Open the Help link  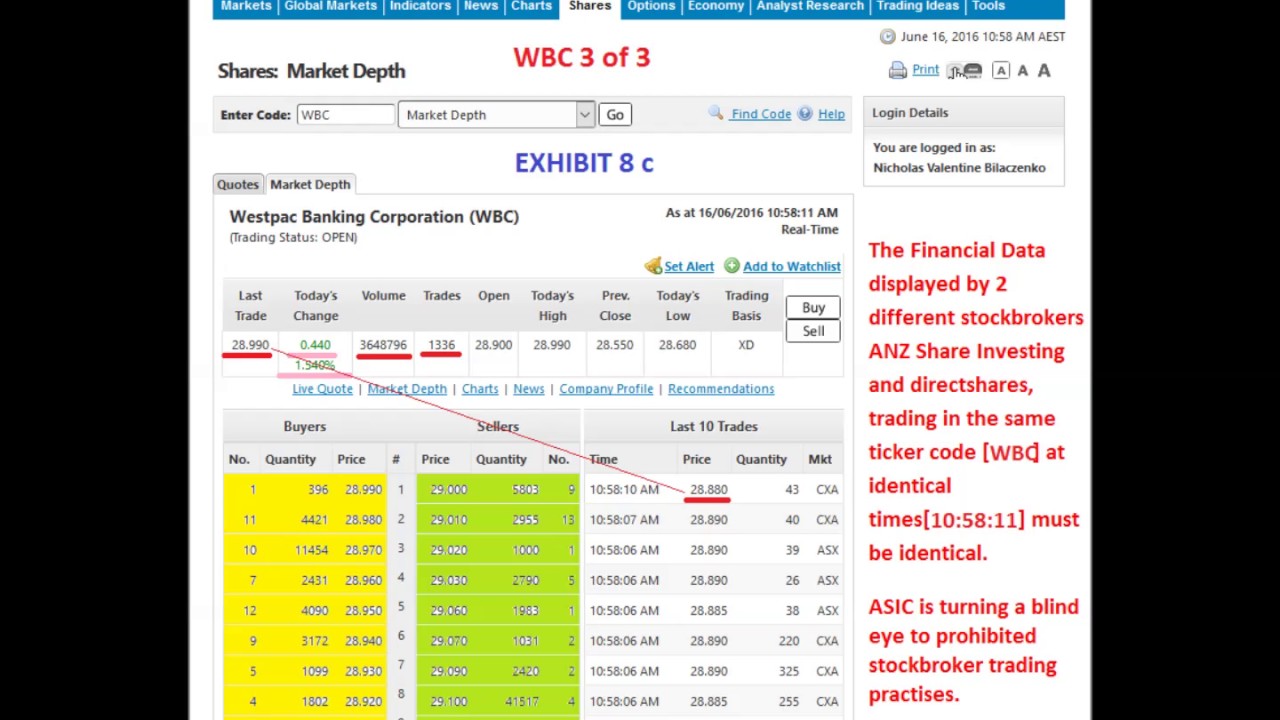[831, 114]
